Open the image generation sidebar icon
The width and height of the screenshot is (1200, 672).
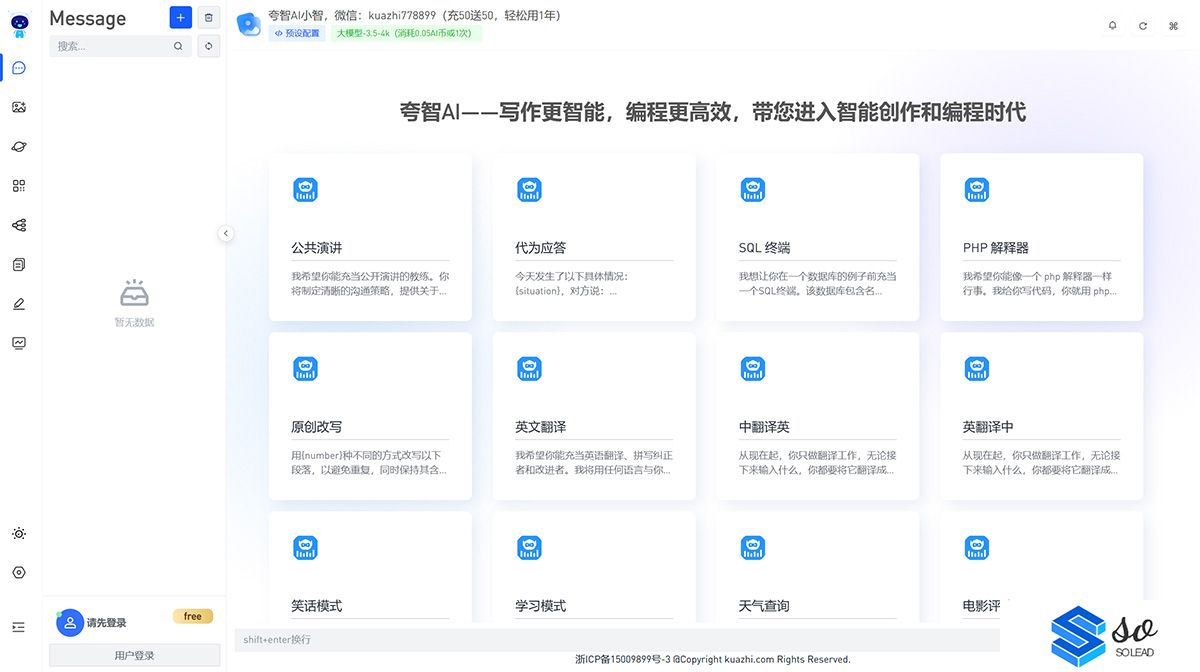(19, 107)
